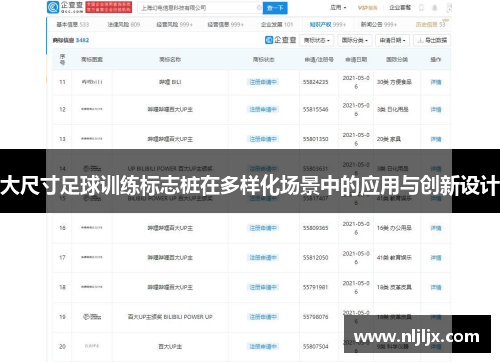Screen dimensions: 500x362
Task: Open 详情 link for row 17
Action: pyautogui.click(x=436, y=258)
